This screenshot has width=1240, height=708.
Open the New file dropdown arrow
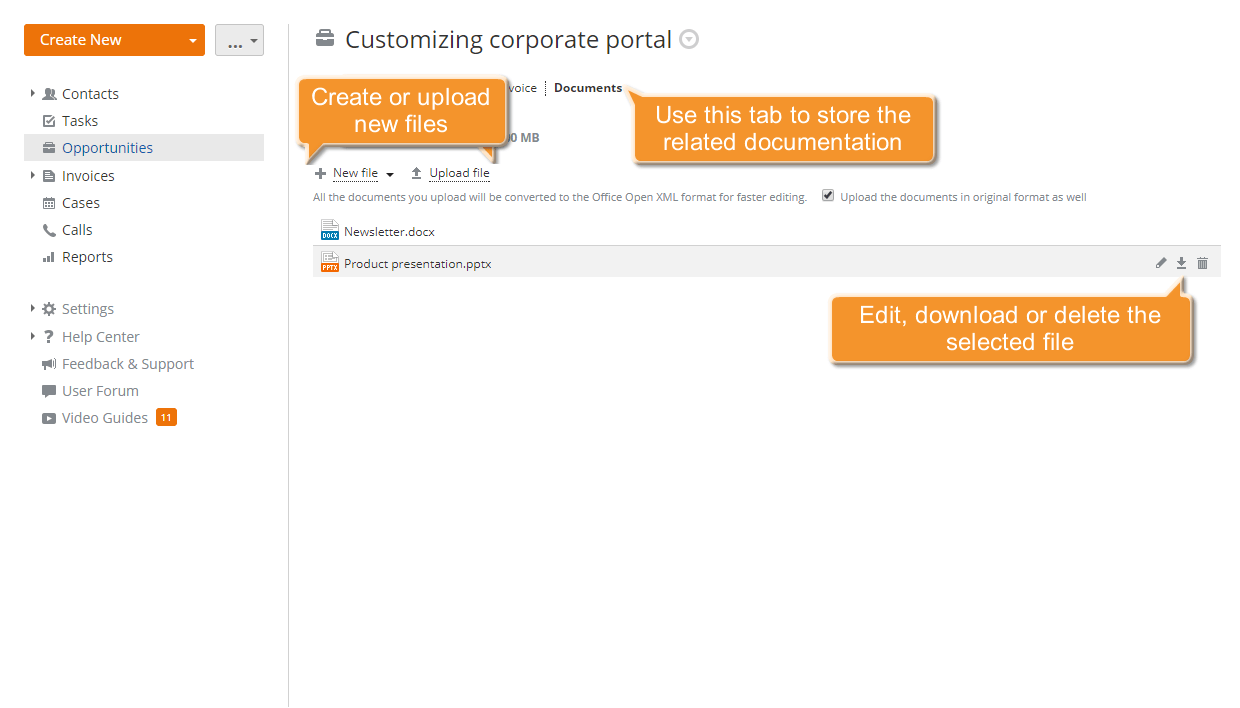(x=390, y=173)
